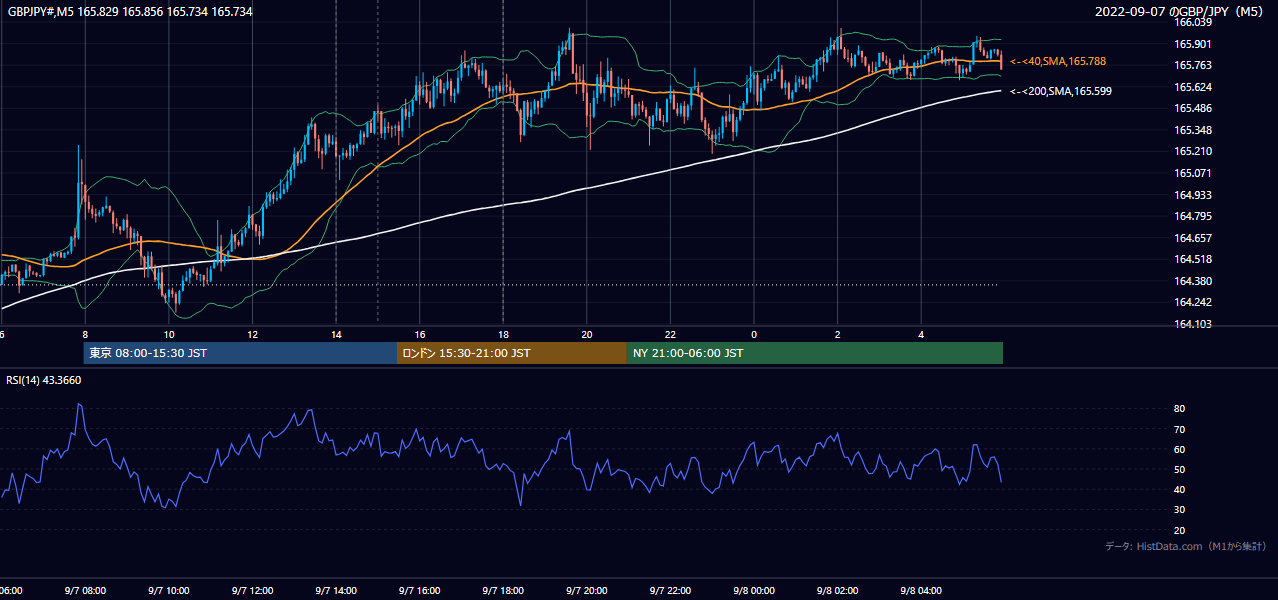The width and height of the screenshot is (1278, 600).
Task: Select the 40 SMA label 165.788
Action: coord(1058,62)
